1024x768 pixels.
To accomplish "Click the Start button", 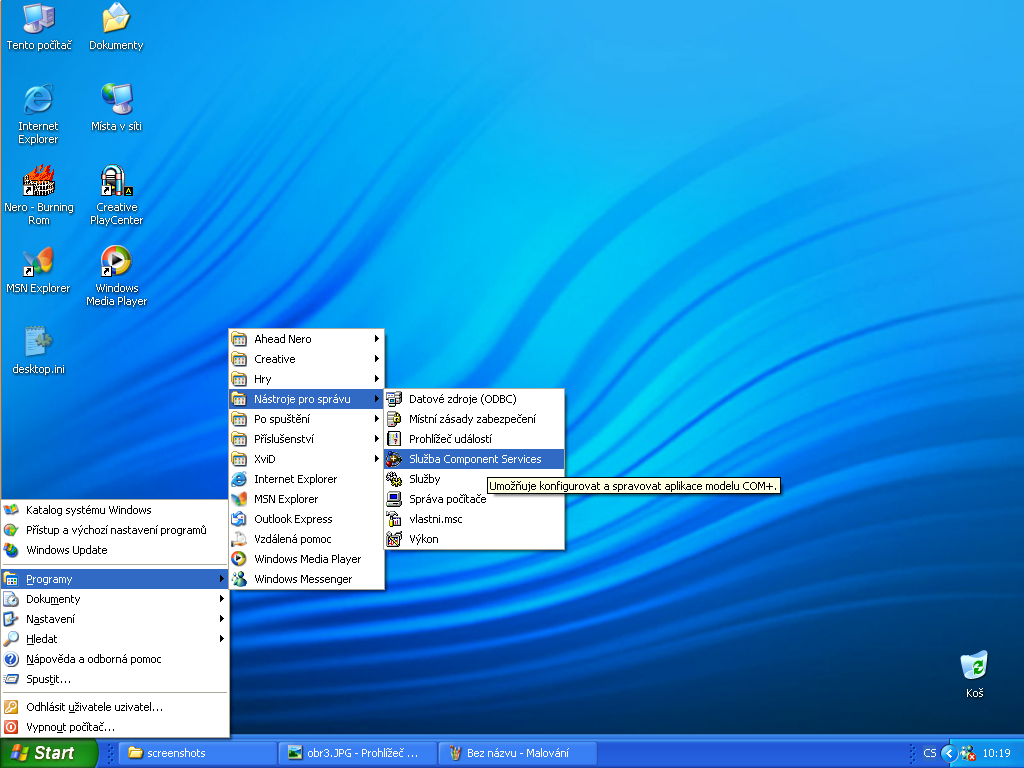I will click(x=49, y=753).
